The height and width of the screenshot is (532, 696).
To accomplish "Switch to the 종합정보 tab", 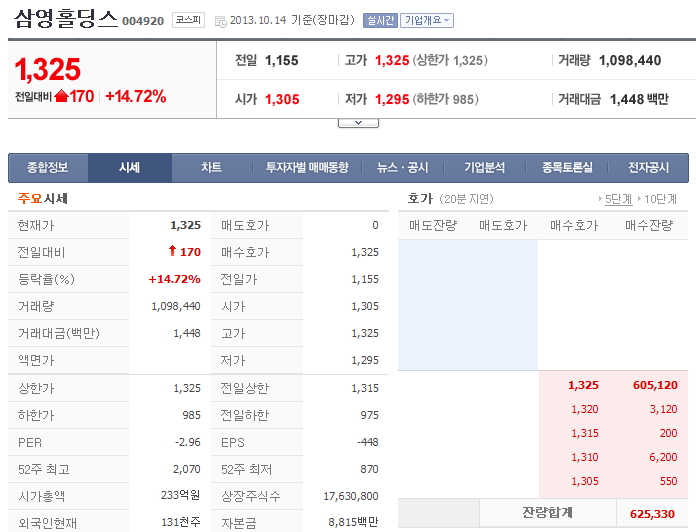I will coord(47,168).
